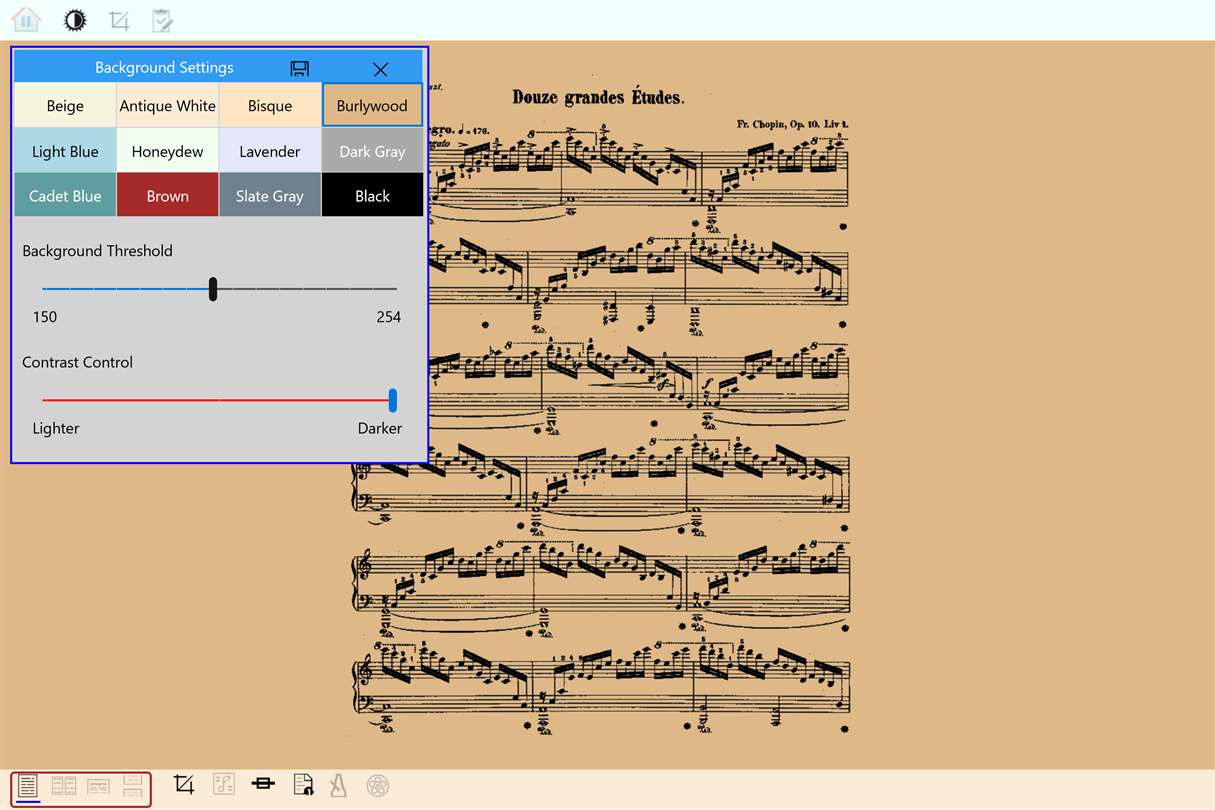
Task: Pick the Black background color
Action: point(372,196)
